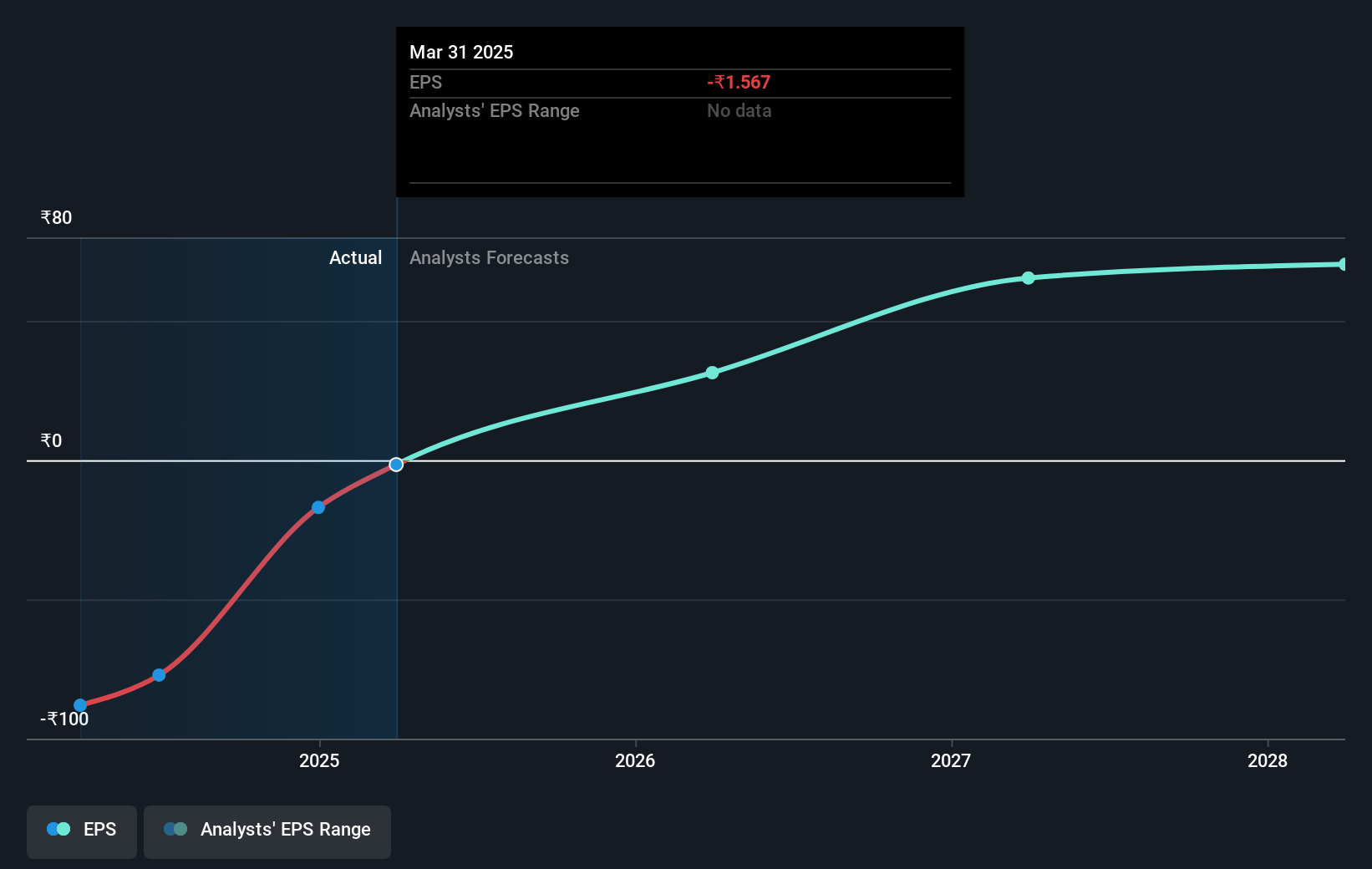Click the 2027 x-axis label

951,760
